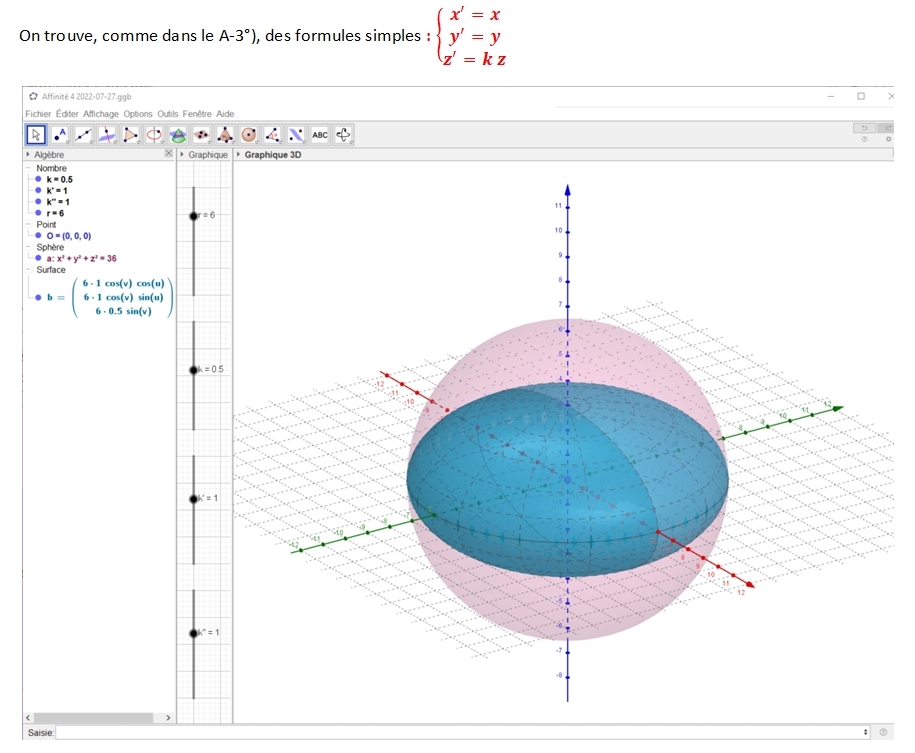Select the ABC text tool
The image size is (915, 753).
[x=320, y=135]
